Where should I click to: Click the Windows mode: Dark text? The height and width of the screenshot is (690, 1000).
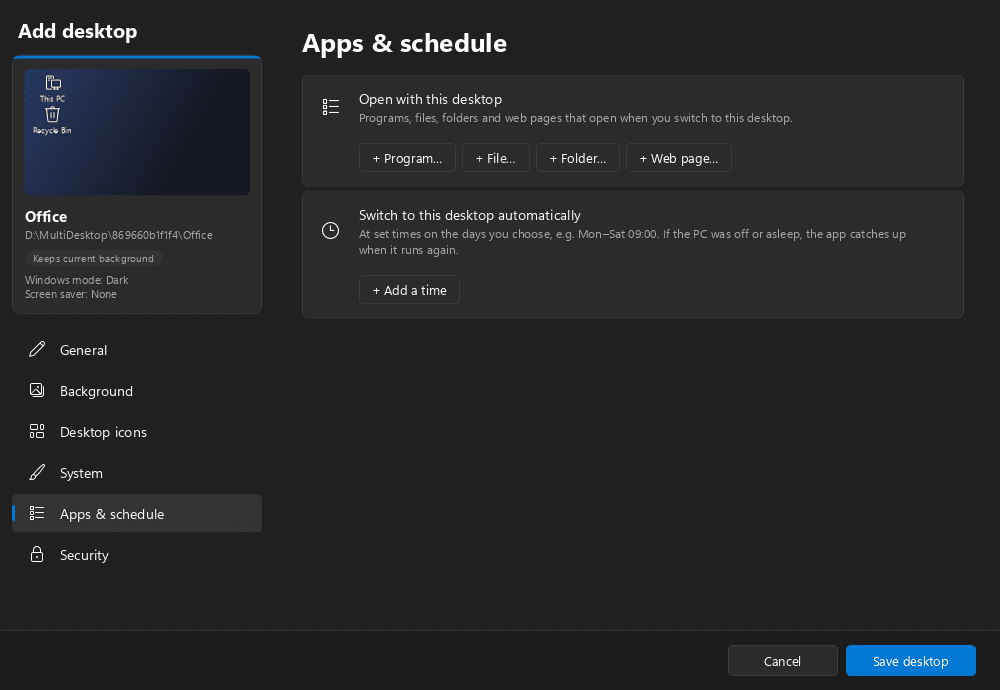(77, 280)
